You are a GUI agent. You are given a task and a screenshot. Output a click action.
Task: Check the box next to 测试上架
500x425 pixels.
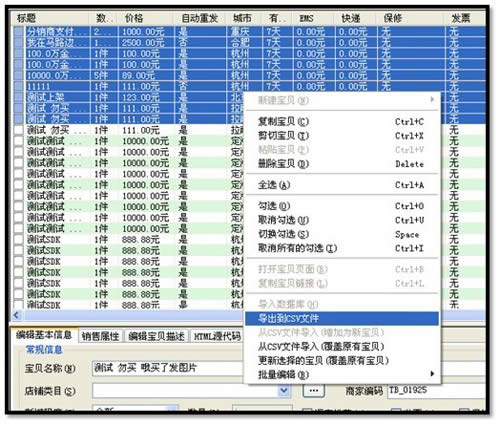(x=19, y=98)
